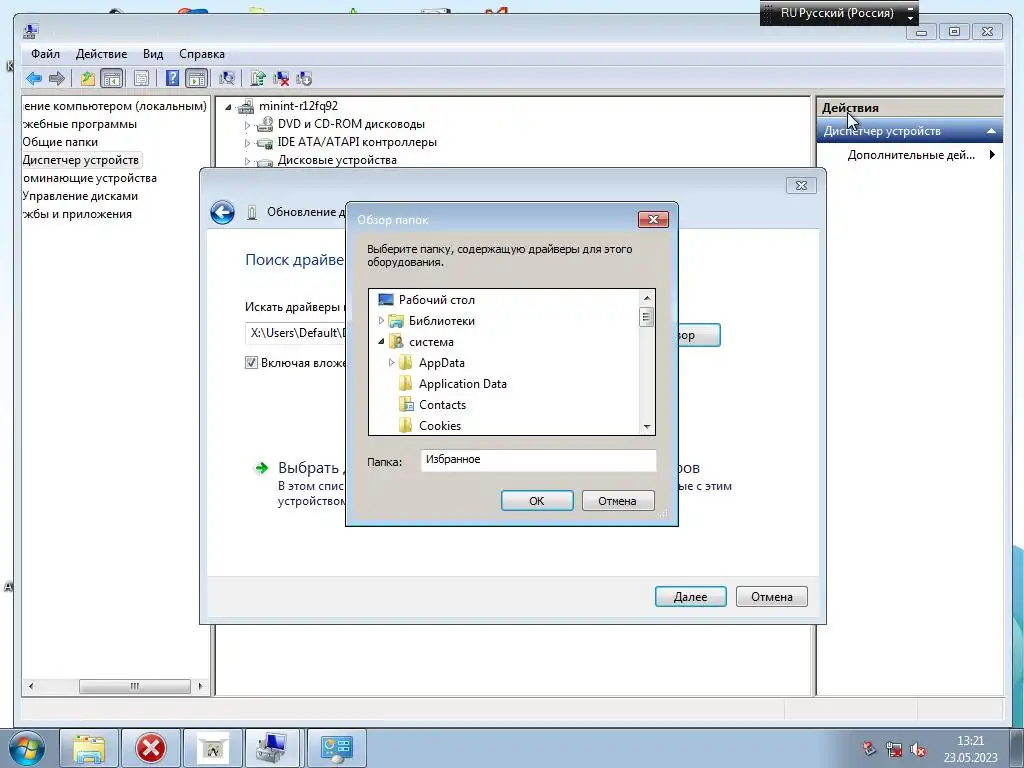Click the Properties sheet toolbar icon

pos(141,79)
